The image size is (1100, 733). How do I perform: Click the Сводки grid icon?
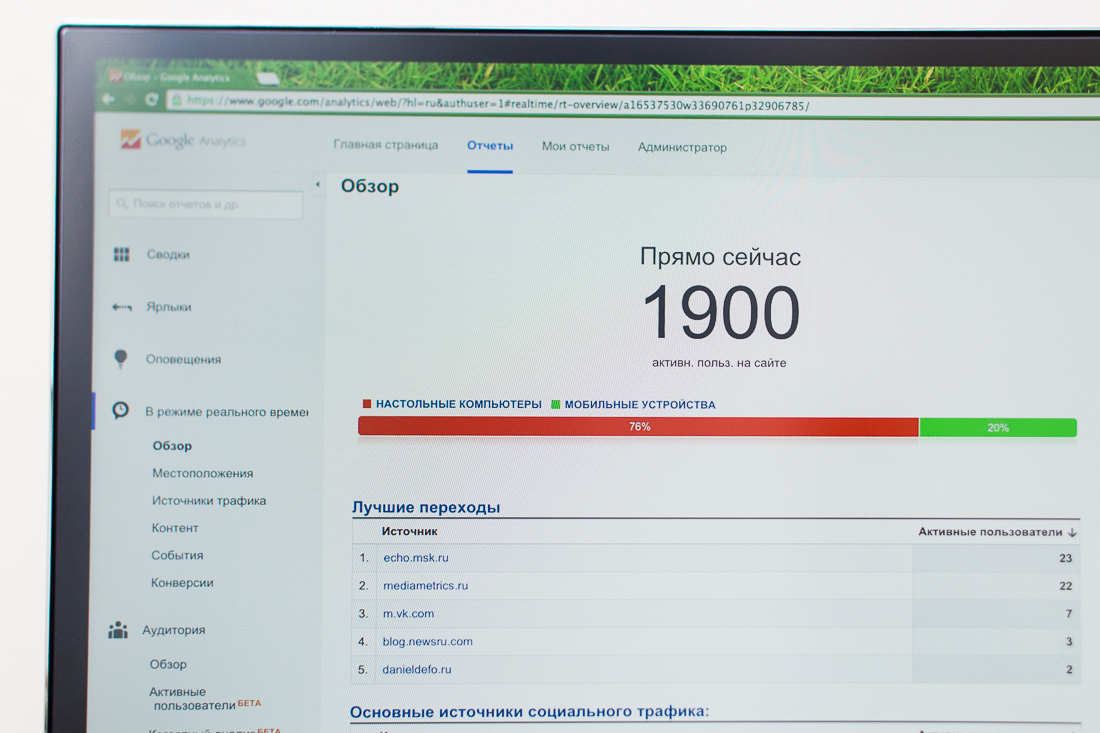(x=121, y=254)
